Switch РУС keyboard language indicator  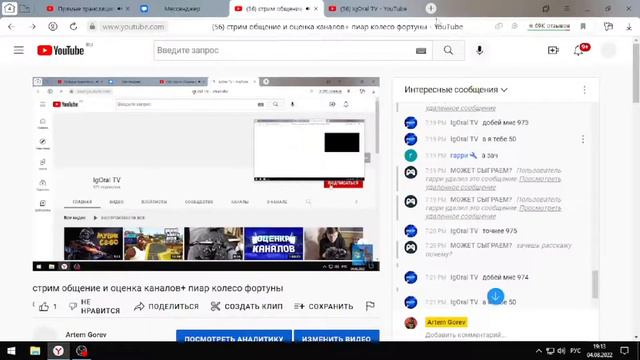coord(575,351)
